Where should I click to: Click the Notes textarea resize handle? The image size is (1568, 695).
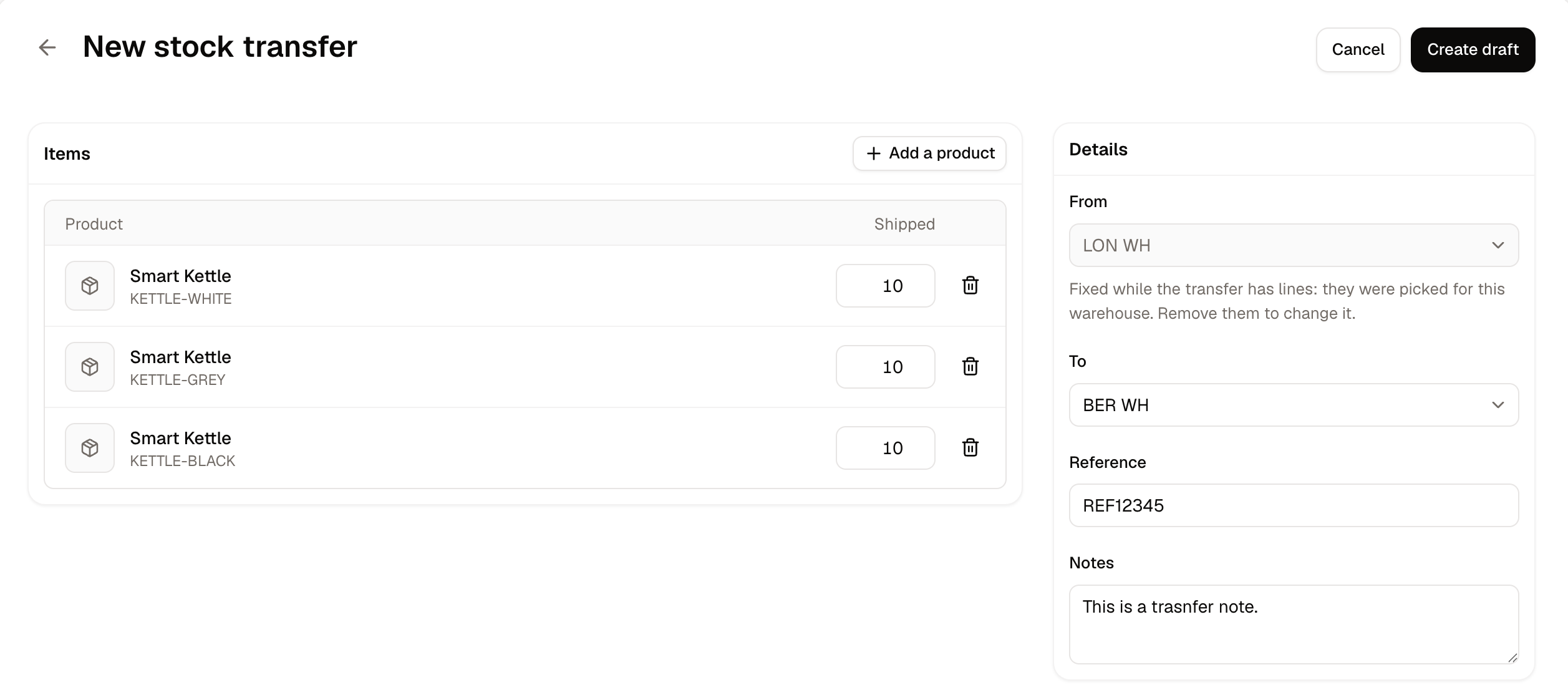click(1512, 658)
